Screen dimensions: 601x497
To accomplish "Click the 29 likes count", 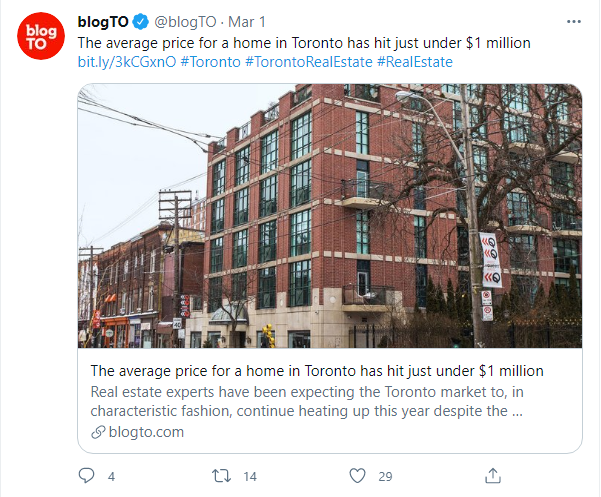I will (x=385, y=476).
